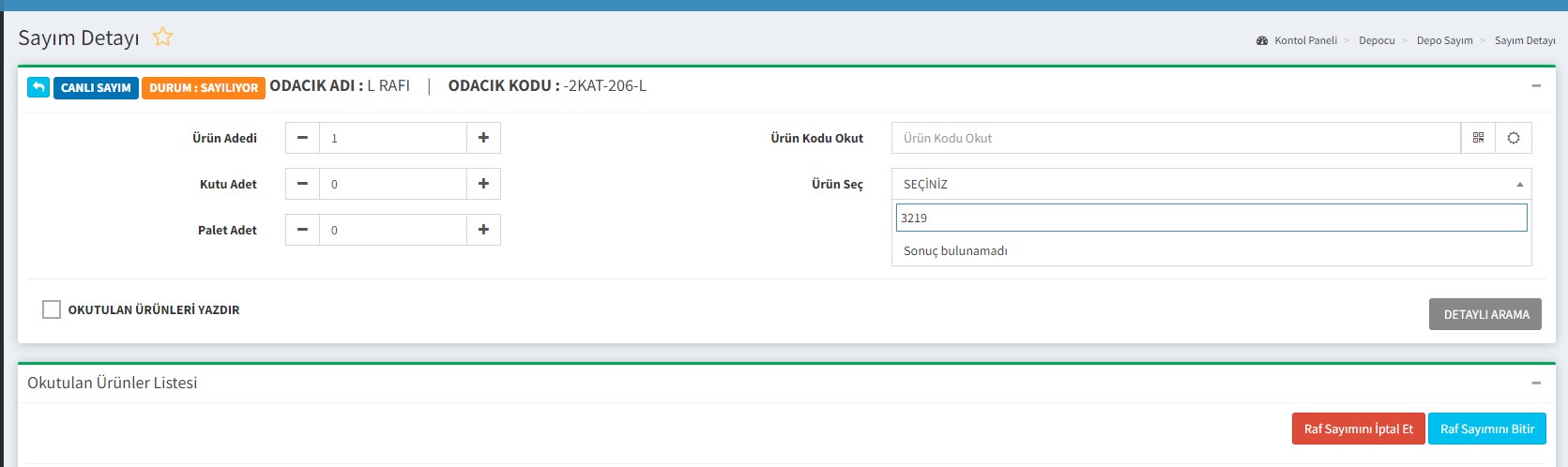Decrease Palet Adet with minus button
This screenshot has height=467, width=1568.
tap(302, 230)
